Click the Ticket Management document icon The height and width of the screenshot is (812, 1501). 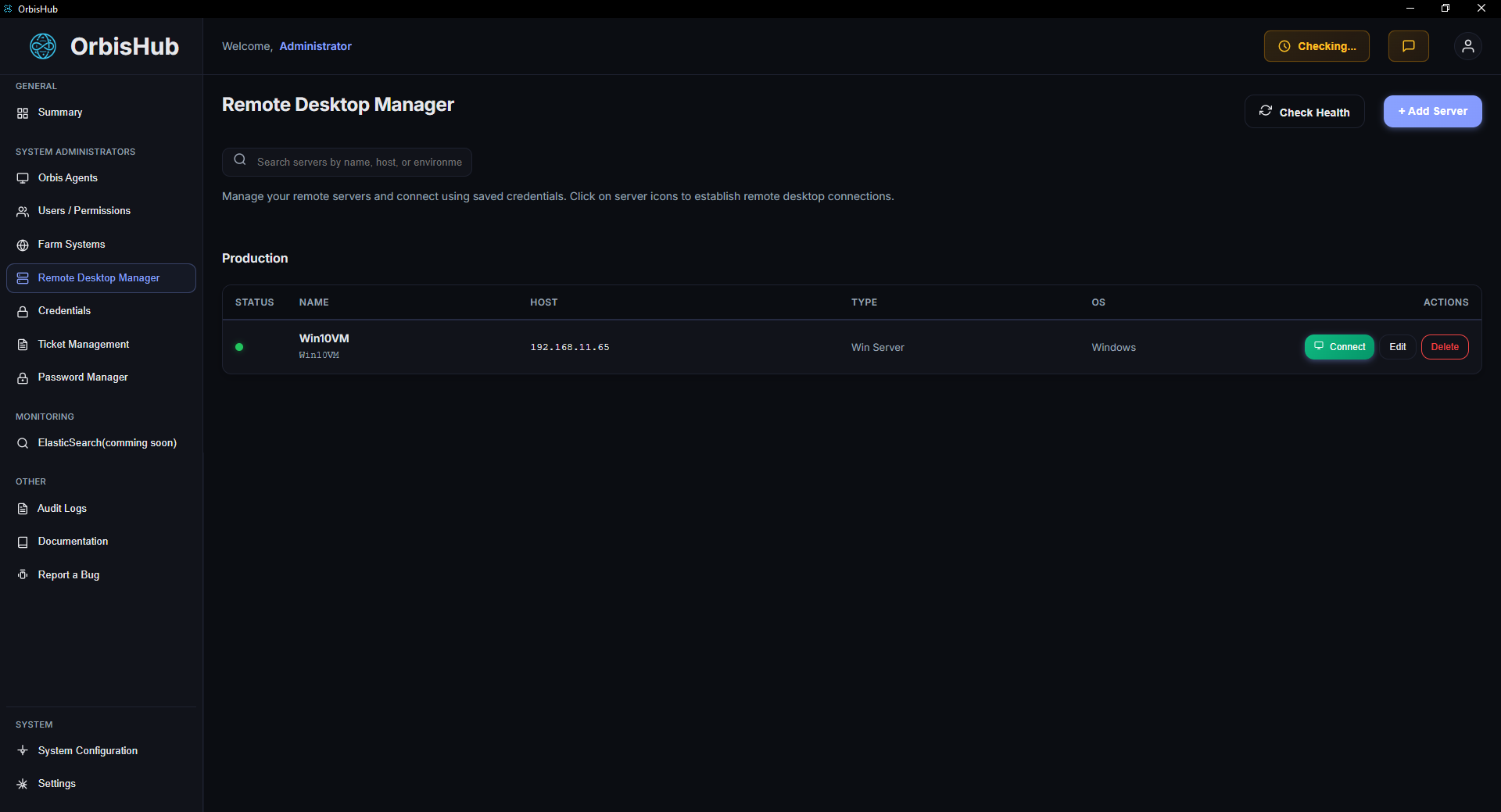[x=23, y=344]
